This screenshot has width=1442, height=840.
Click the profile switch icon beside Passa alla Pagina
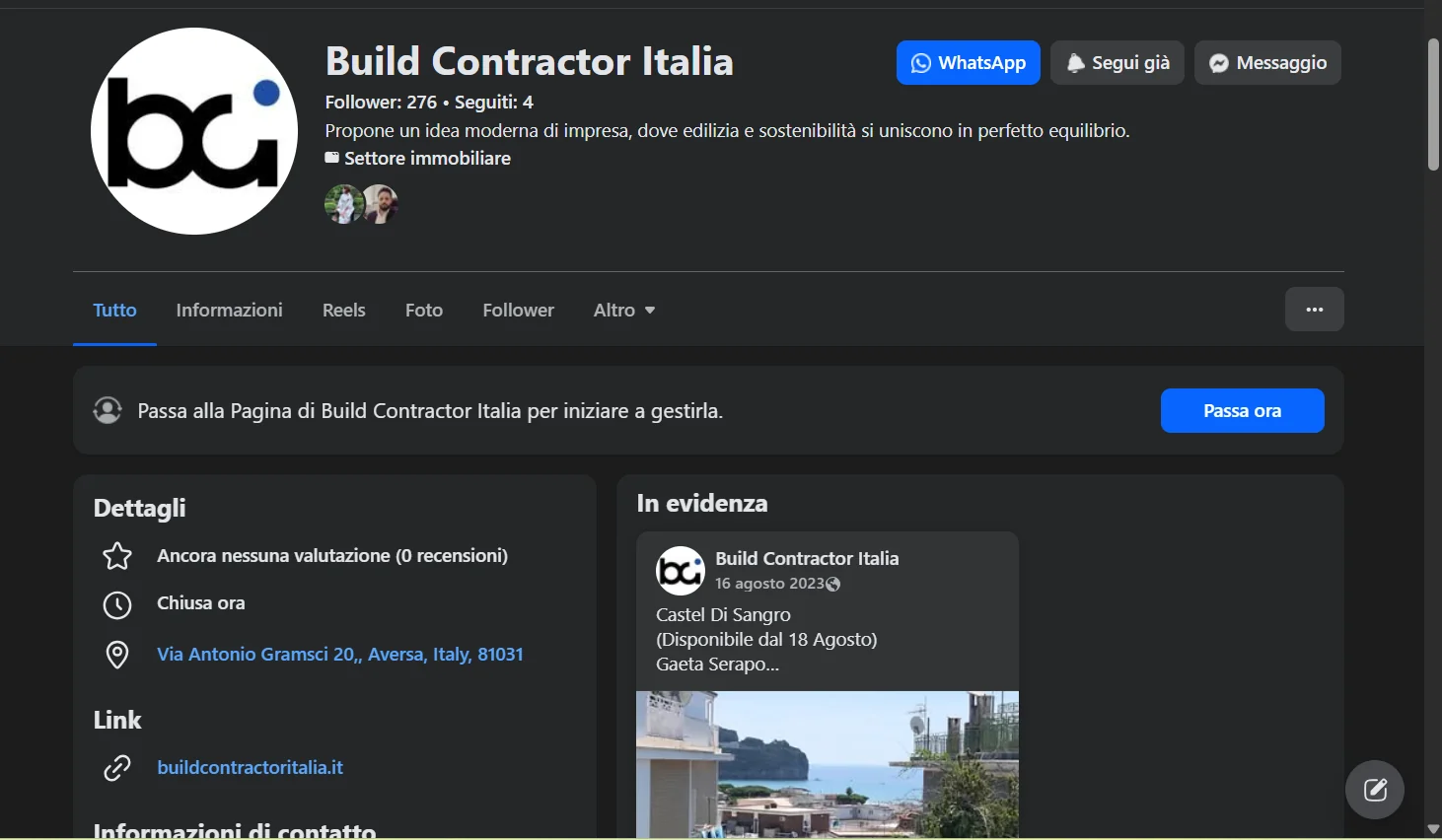(x=108, y=410)
